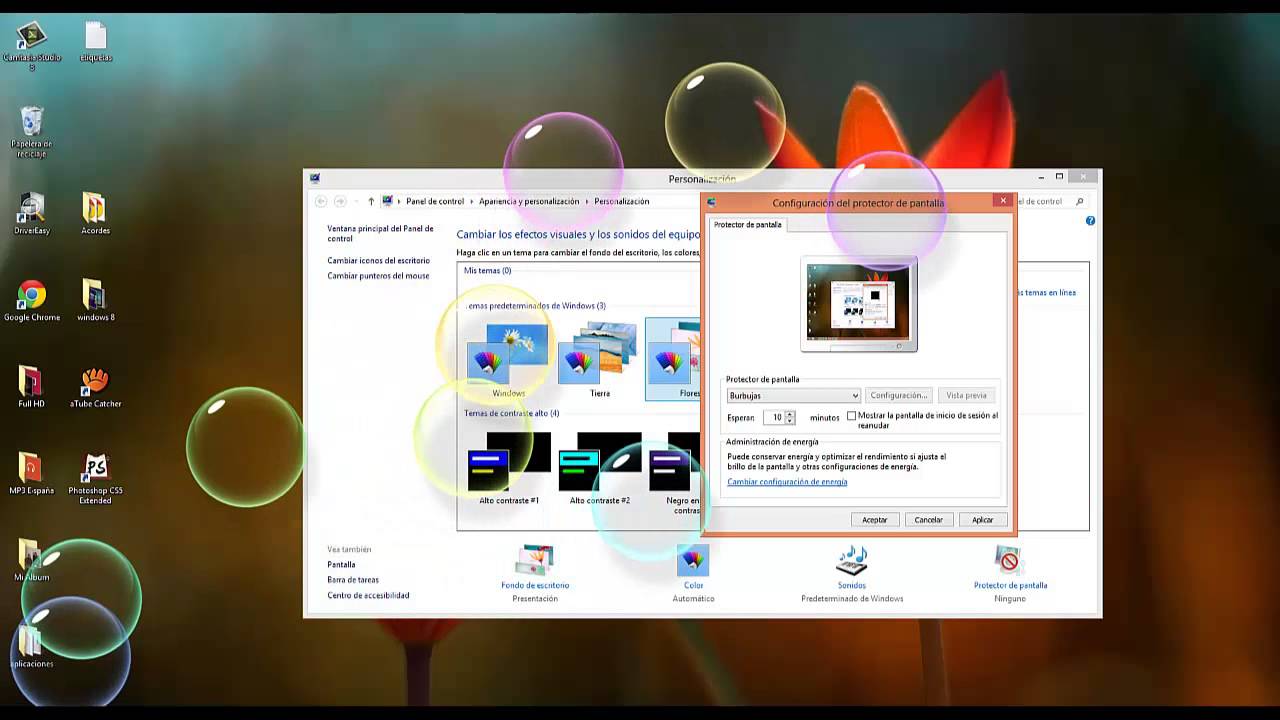Viewport: 1280px width, 720px height.
Task: Click the Fondo de escritorio text link
Action: pos(535,586)
